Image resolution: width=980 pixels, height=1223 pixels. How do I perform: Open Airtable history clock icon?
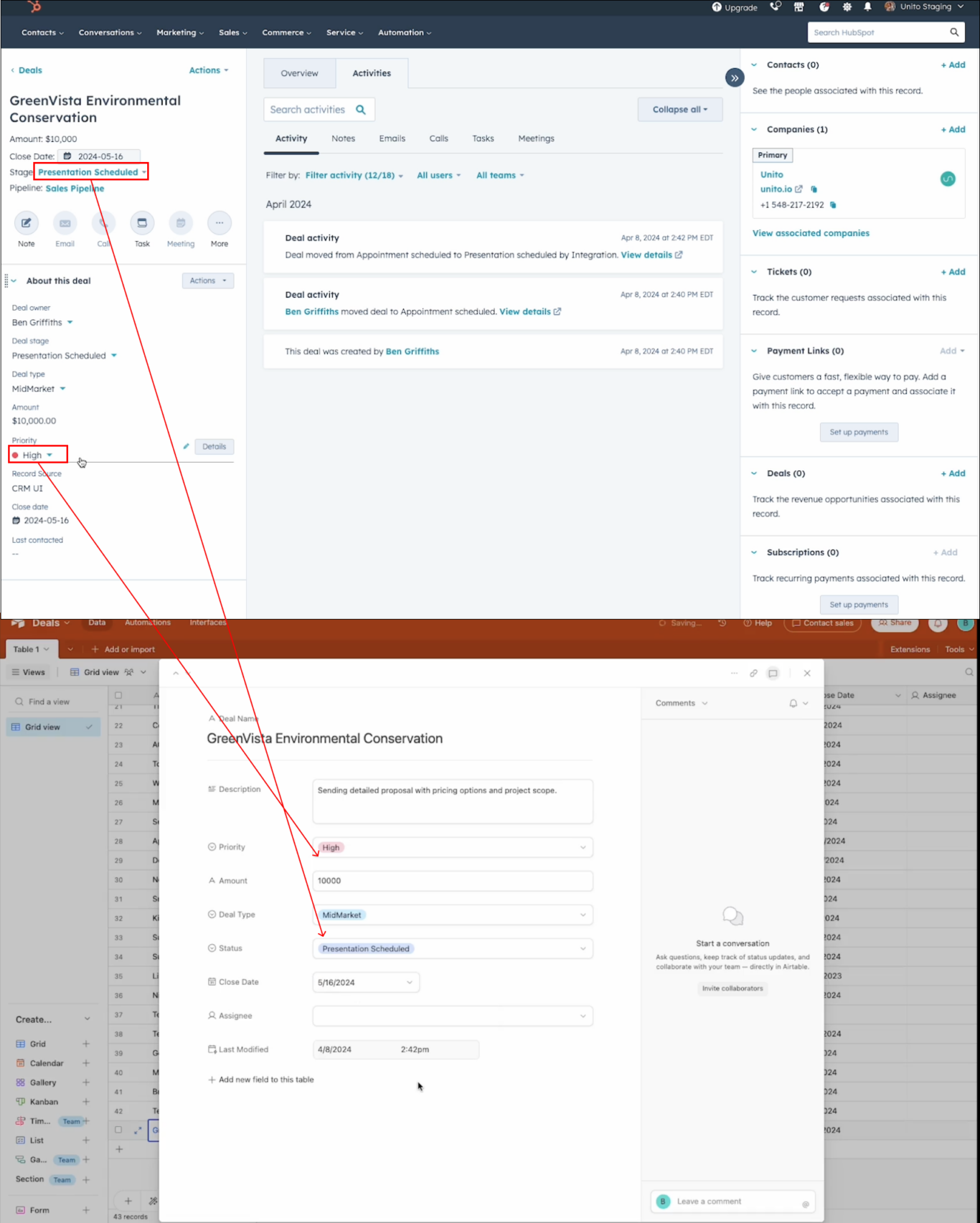click(x=722, y=623)
